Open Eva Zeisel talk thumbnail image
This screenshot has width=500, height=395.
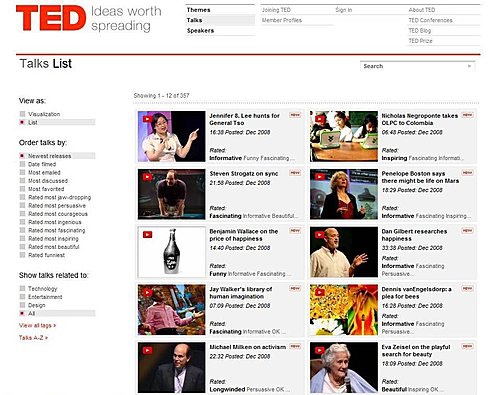click(x=344, y=368)
